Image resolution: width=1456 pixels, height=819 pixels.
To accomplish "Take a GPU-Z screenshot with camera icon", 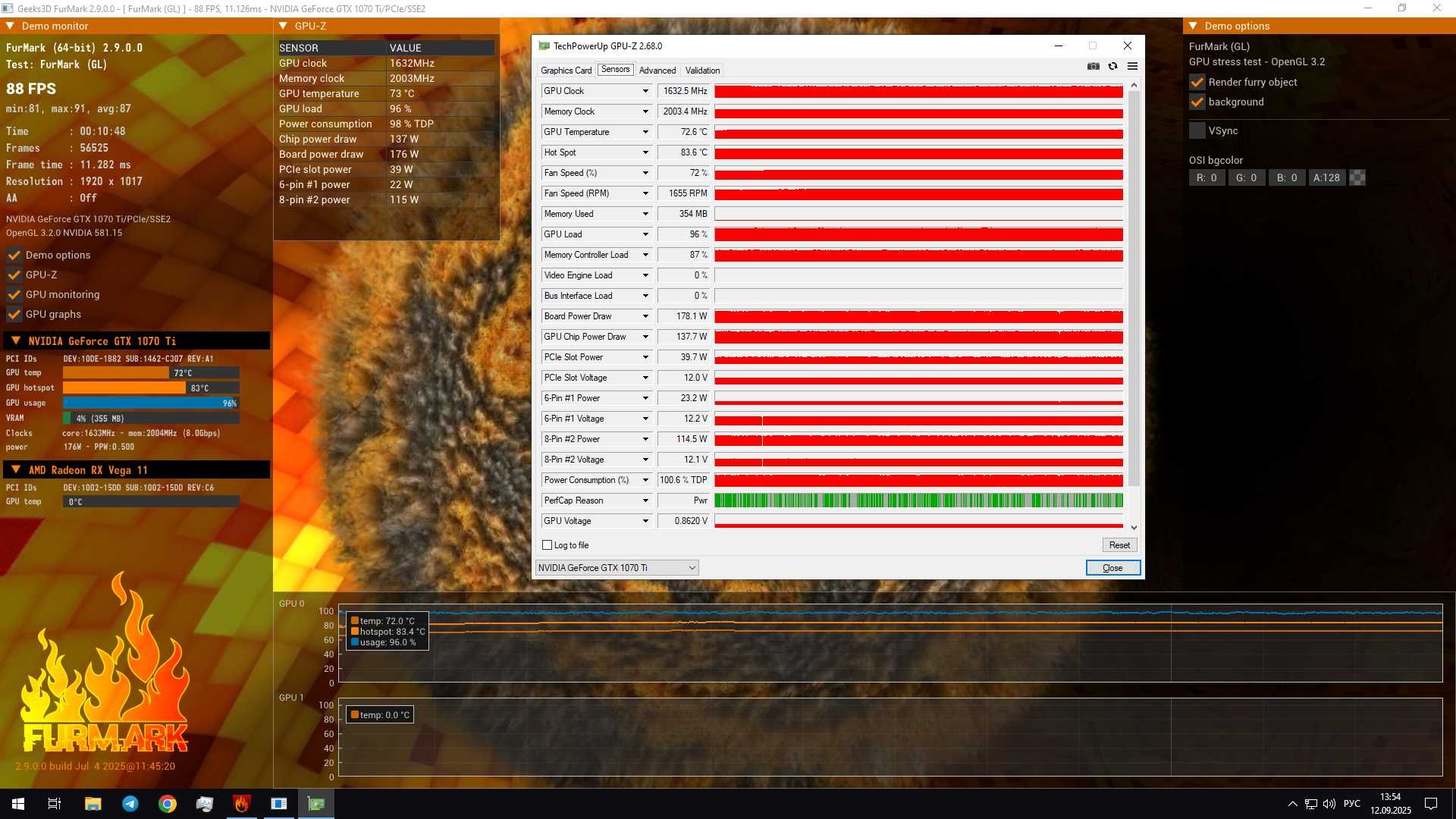I will click(x=1093, y=67).
